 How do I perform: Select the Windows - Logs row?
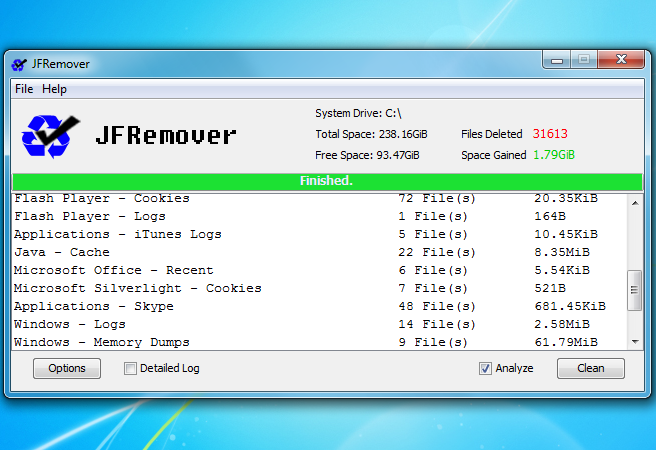pyautogui.click(x=320, y=325)
